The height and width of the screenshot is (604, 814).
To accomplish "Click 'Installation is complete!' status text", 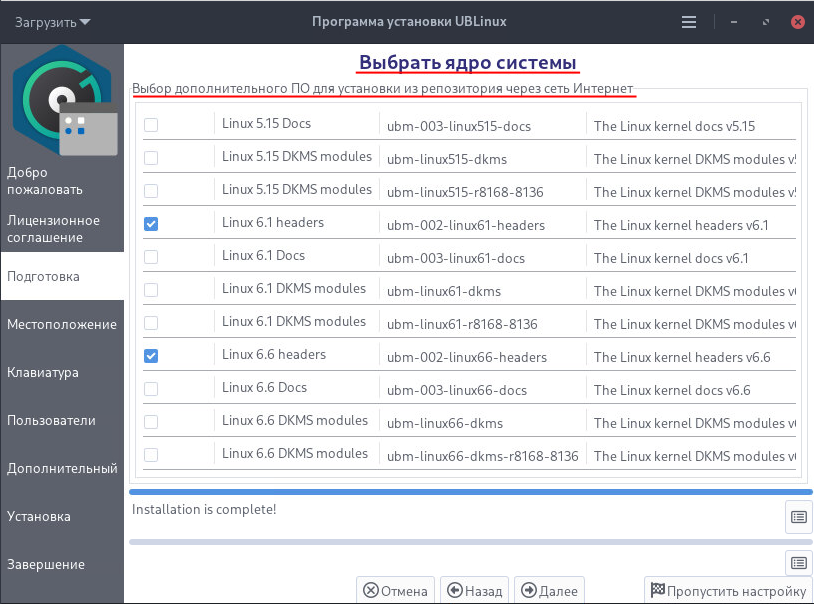I will click(204, 509).
